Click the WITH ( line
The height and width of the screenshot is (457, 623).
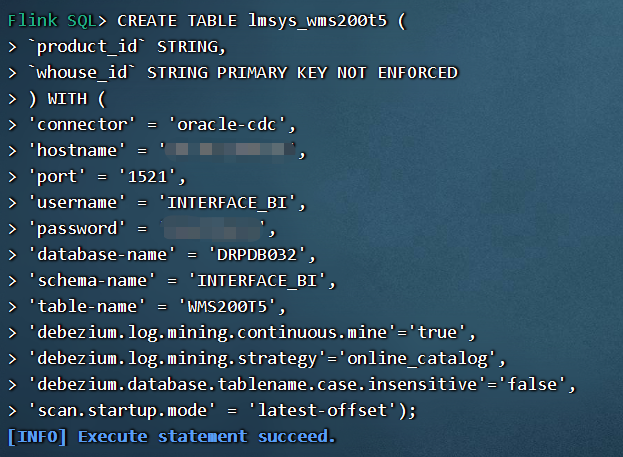pos(68,99)
